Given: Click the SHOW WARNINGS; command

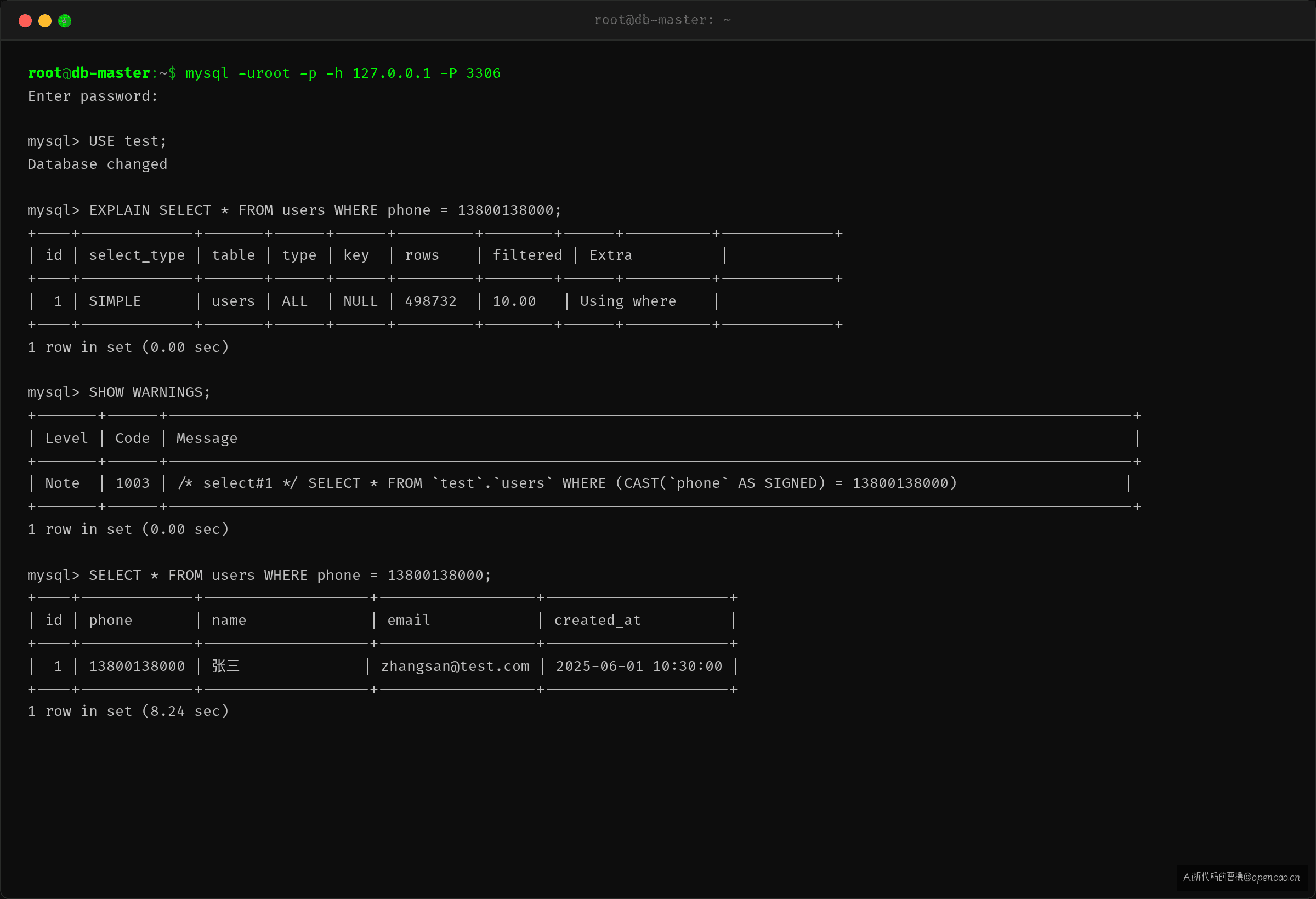Looking at the screenshot, I should tap(150, 392).
